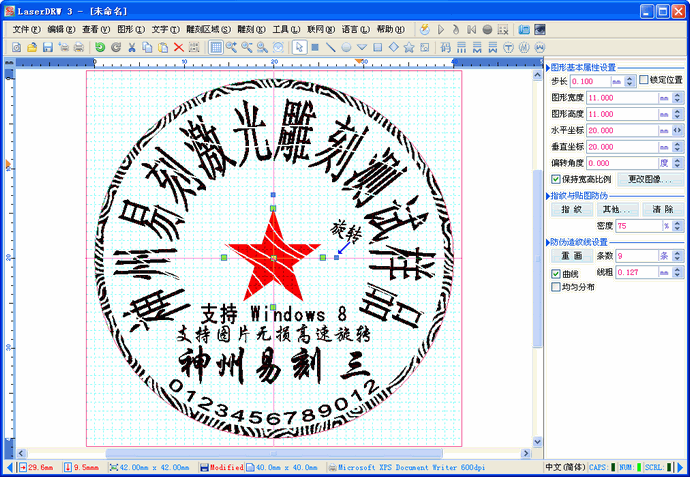Click the horizontal scrollbar thumb below canvas
Image resolution: width=690 pixels, height=477 pixels.
[274, 453]
